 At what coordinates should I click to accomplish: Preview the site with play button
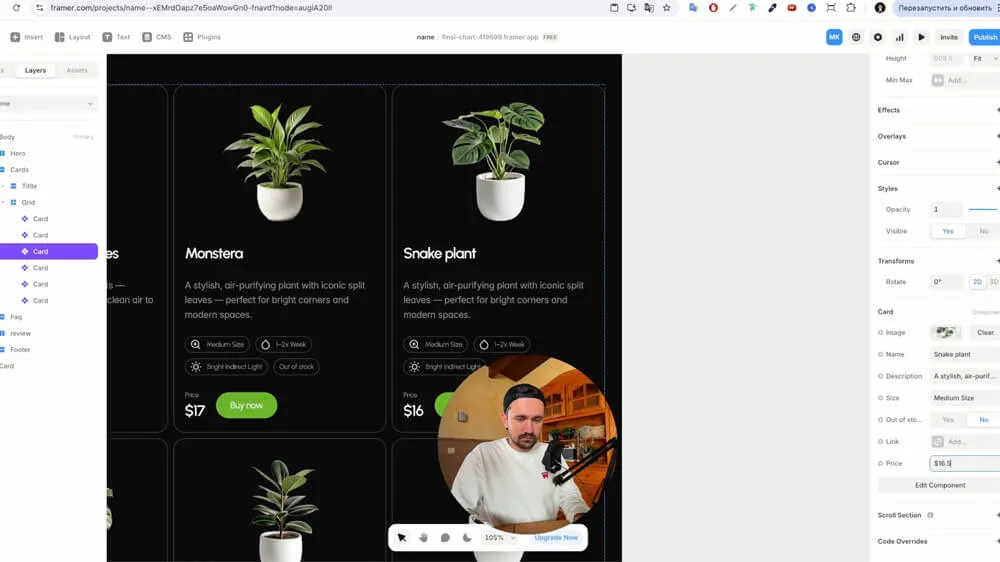coord(921,37)
